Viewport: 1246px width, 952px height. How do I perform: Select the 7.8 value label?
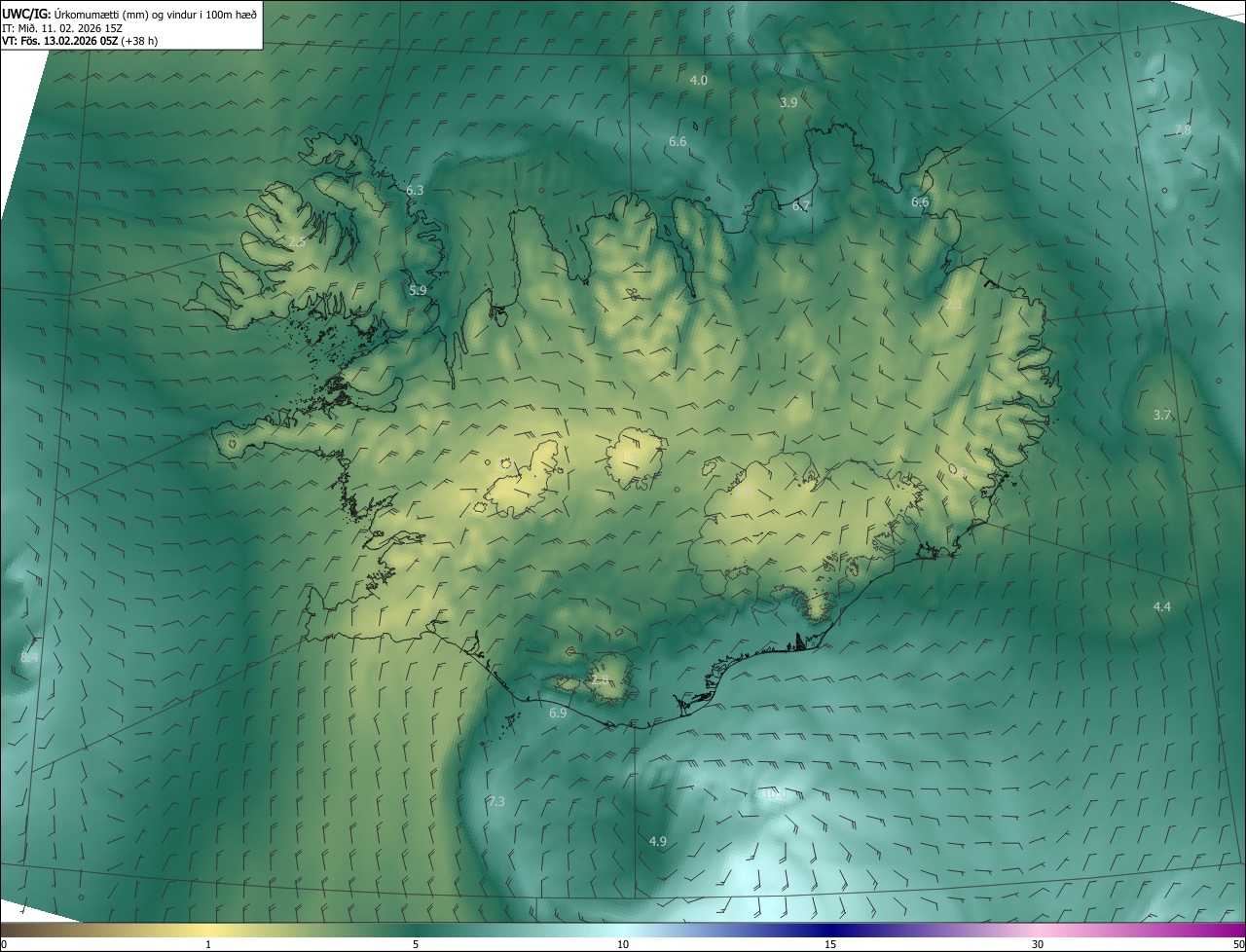1183,129
